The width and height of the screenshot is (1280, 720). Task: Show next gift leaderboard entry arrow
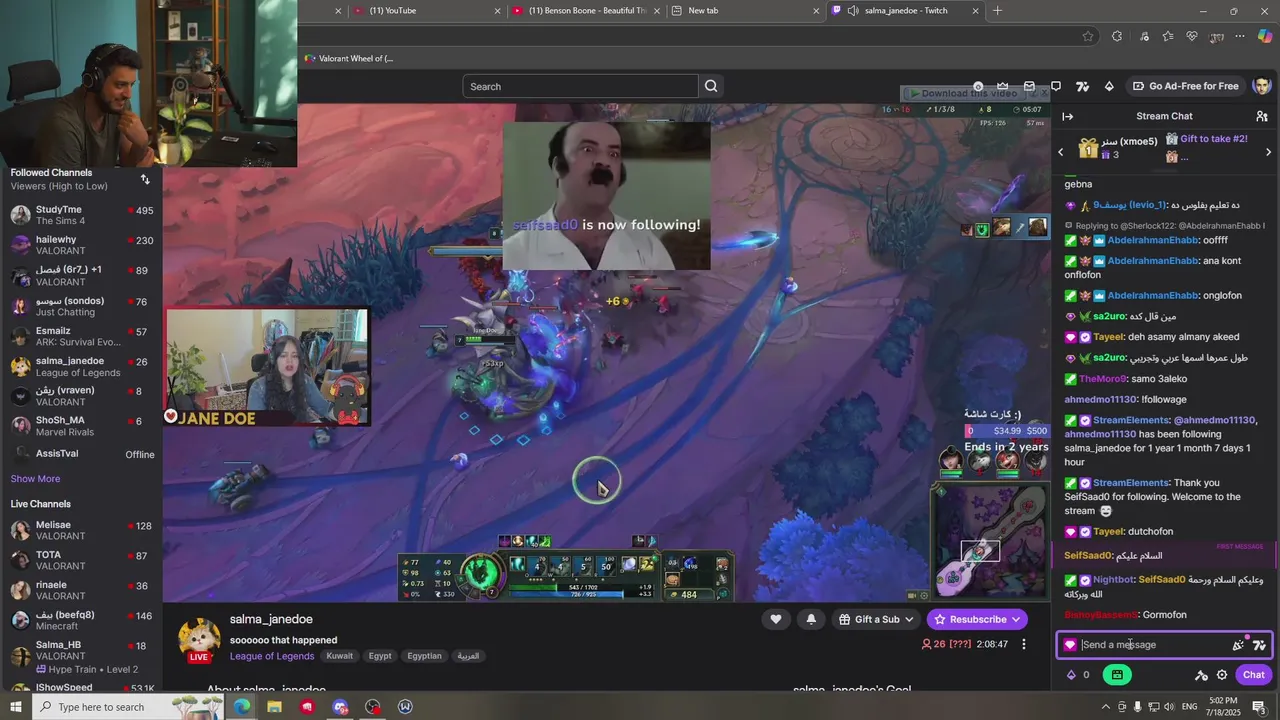coord(1268,152)
